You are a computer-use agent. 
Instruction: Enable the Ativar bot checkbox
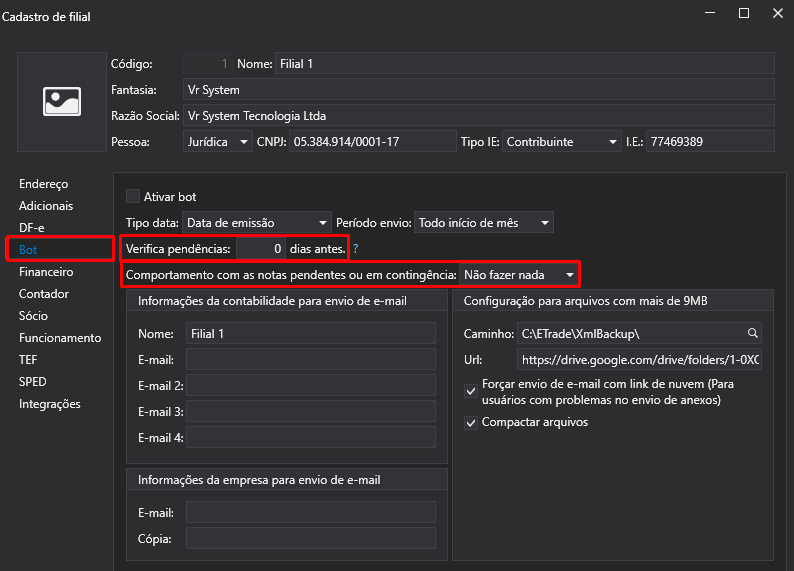[133, 196]
